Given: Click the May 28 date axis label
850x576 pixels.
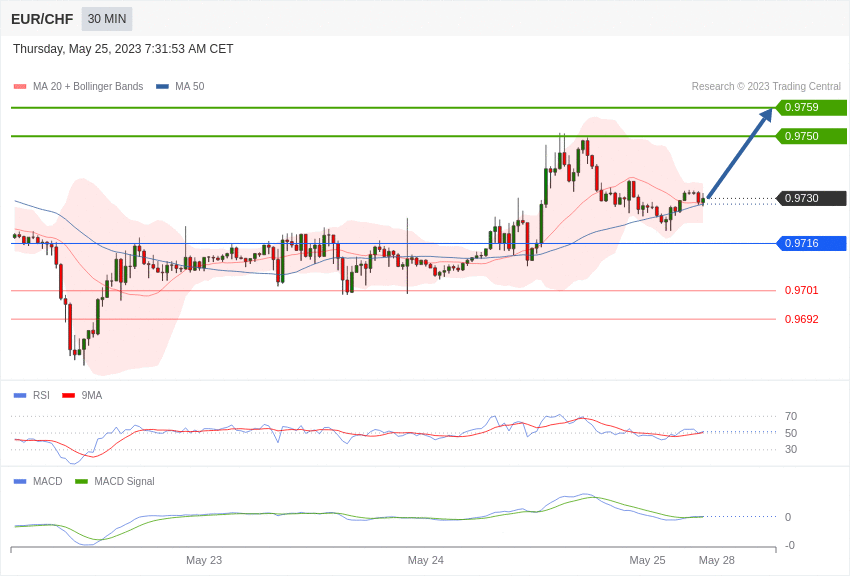Looking at the screenshot, I should (717, 560).
